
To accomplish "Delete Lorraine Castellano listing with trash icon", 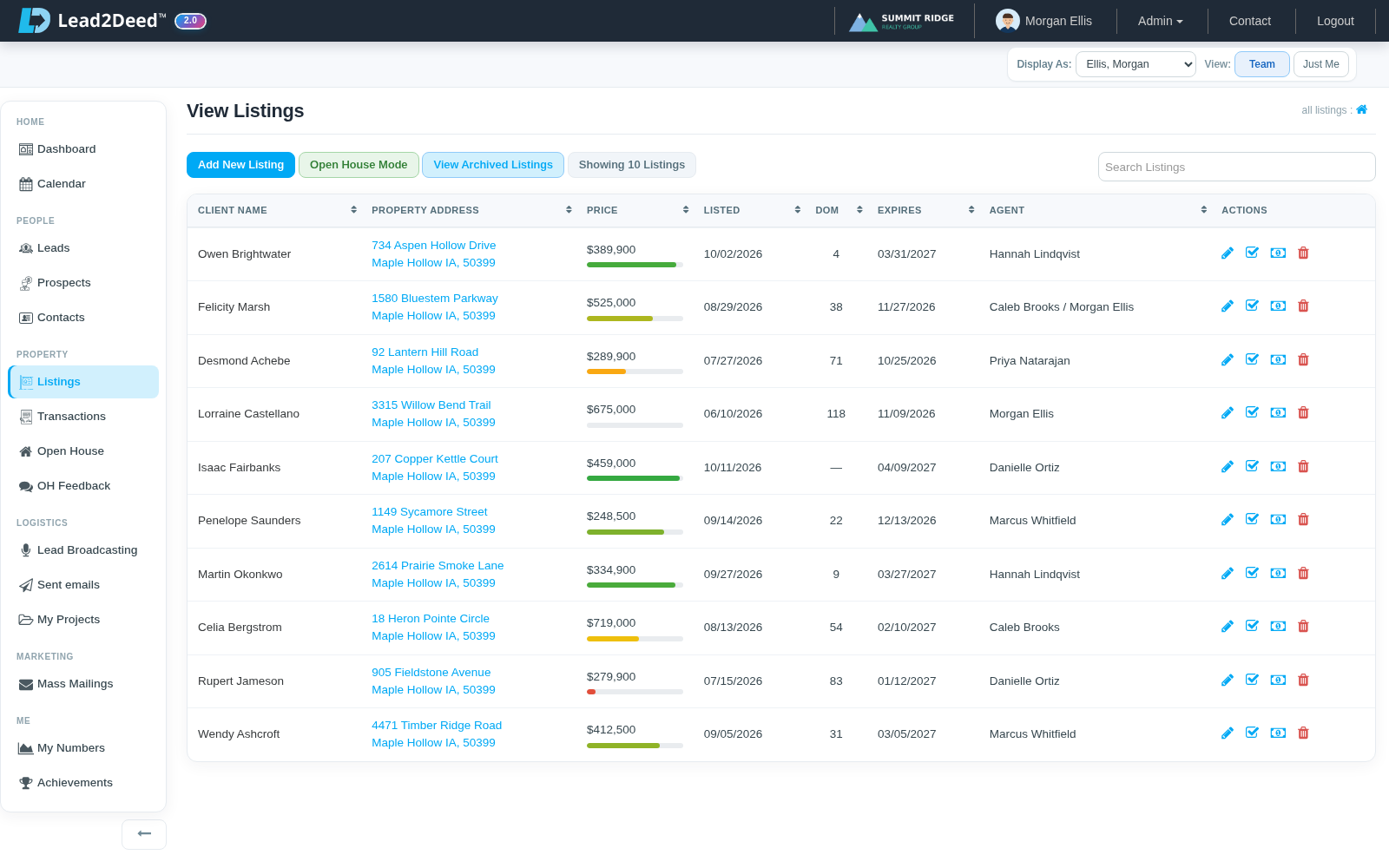I will point(1303,412).
